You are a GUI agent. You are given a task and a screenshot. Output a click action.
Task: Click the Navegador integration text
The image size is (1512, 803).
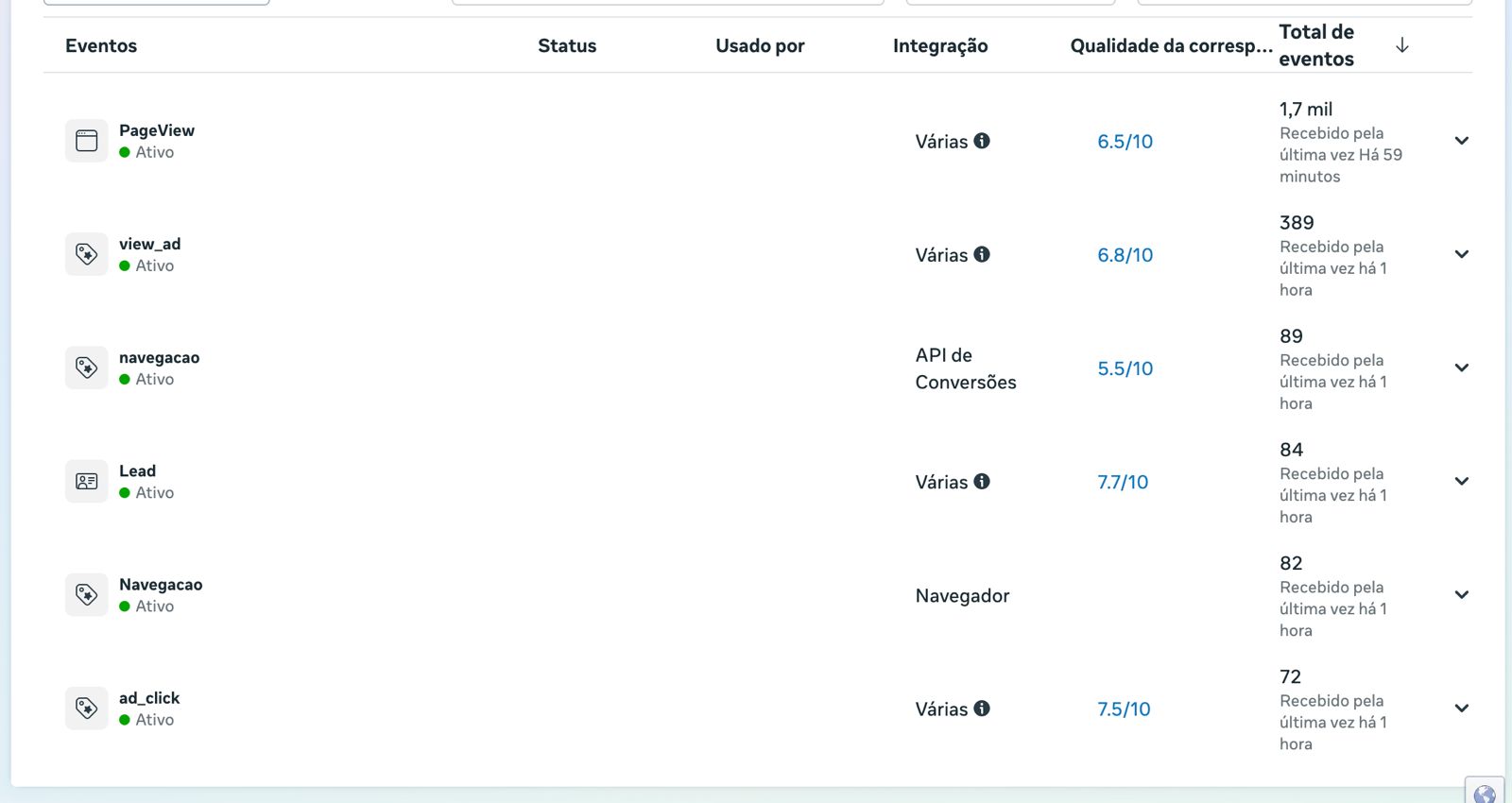(x=962, y=595)
